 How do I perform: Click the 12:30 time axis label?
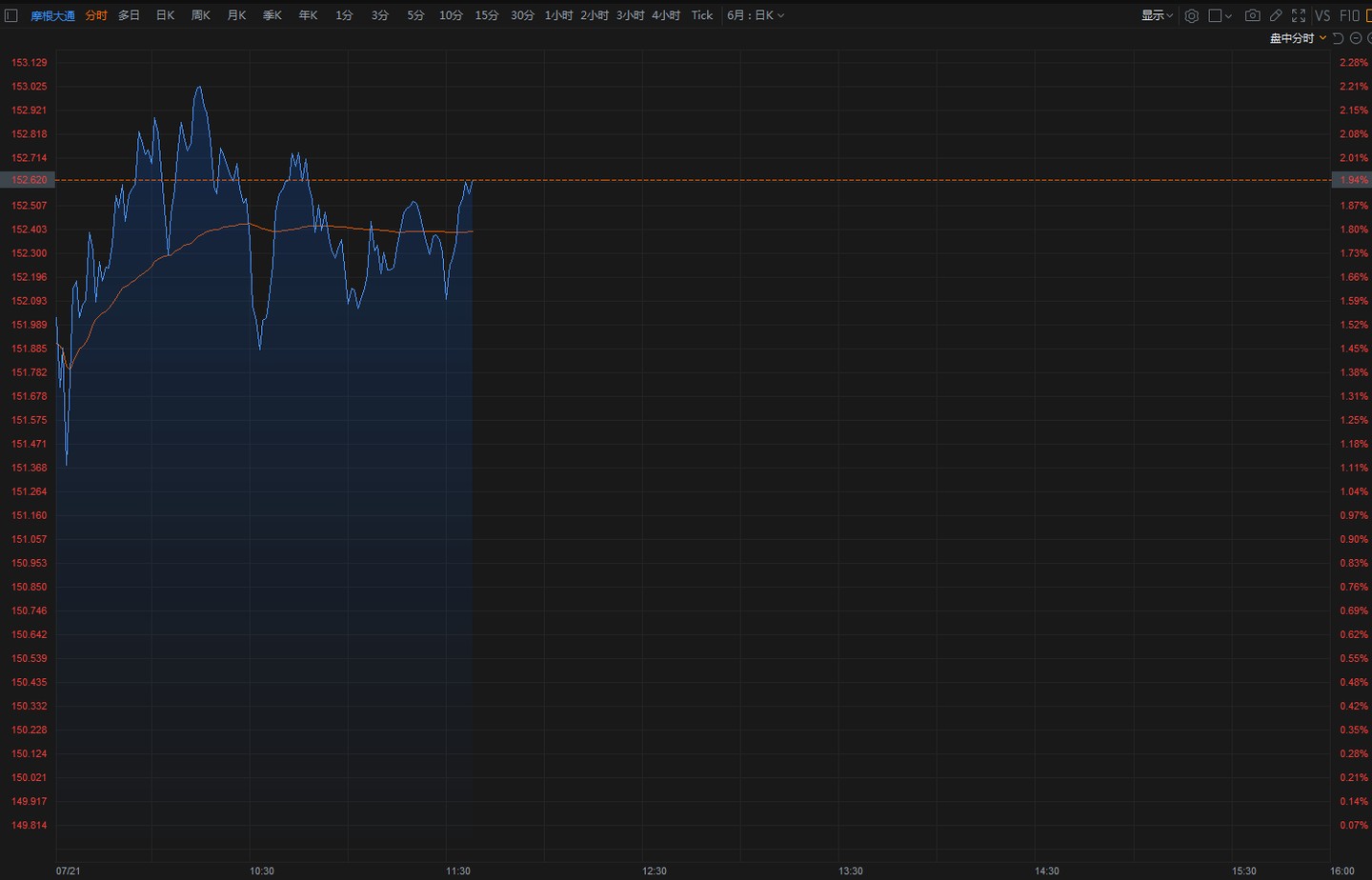(x=655, y=871)
